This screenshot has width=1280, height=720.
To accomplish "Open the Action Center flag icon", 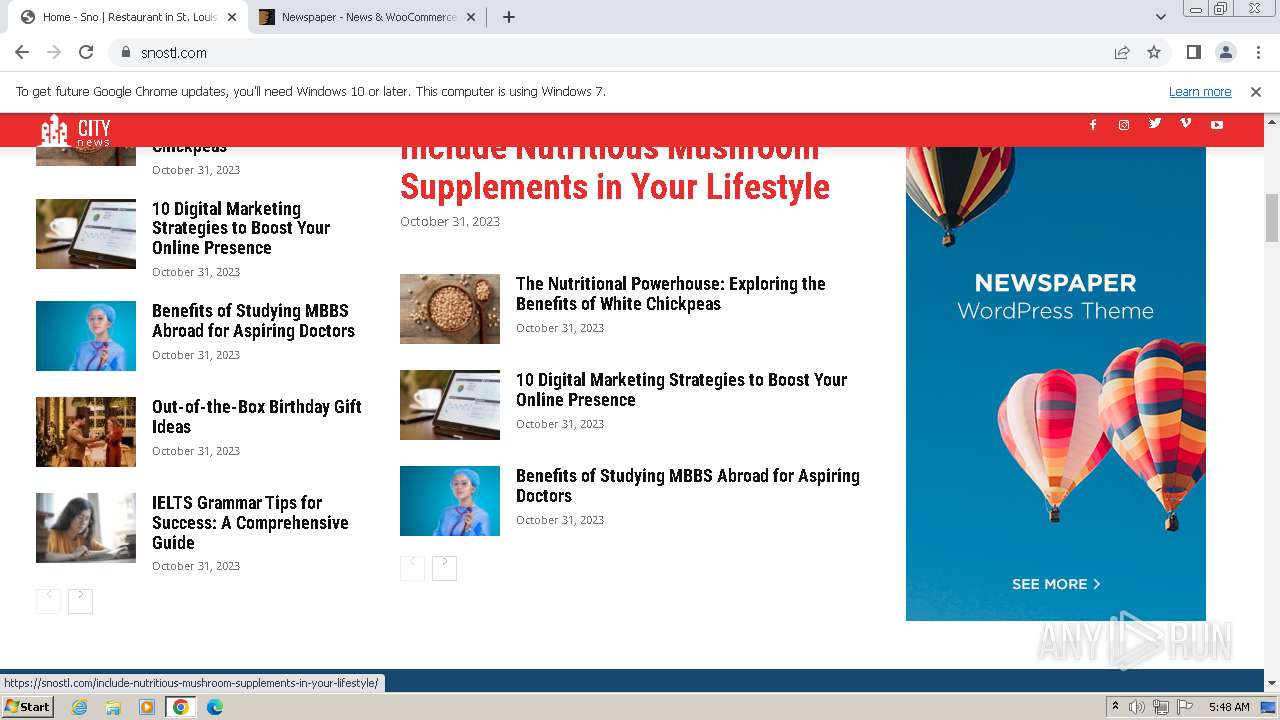I will click(1185, 707).
